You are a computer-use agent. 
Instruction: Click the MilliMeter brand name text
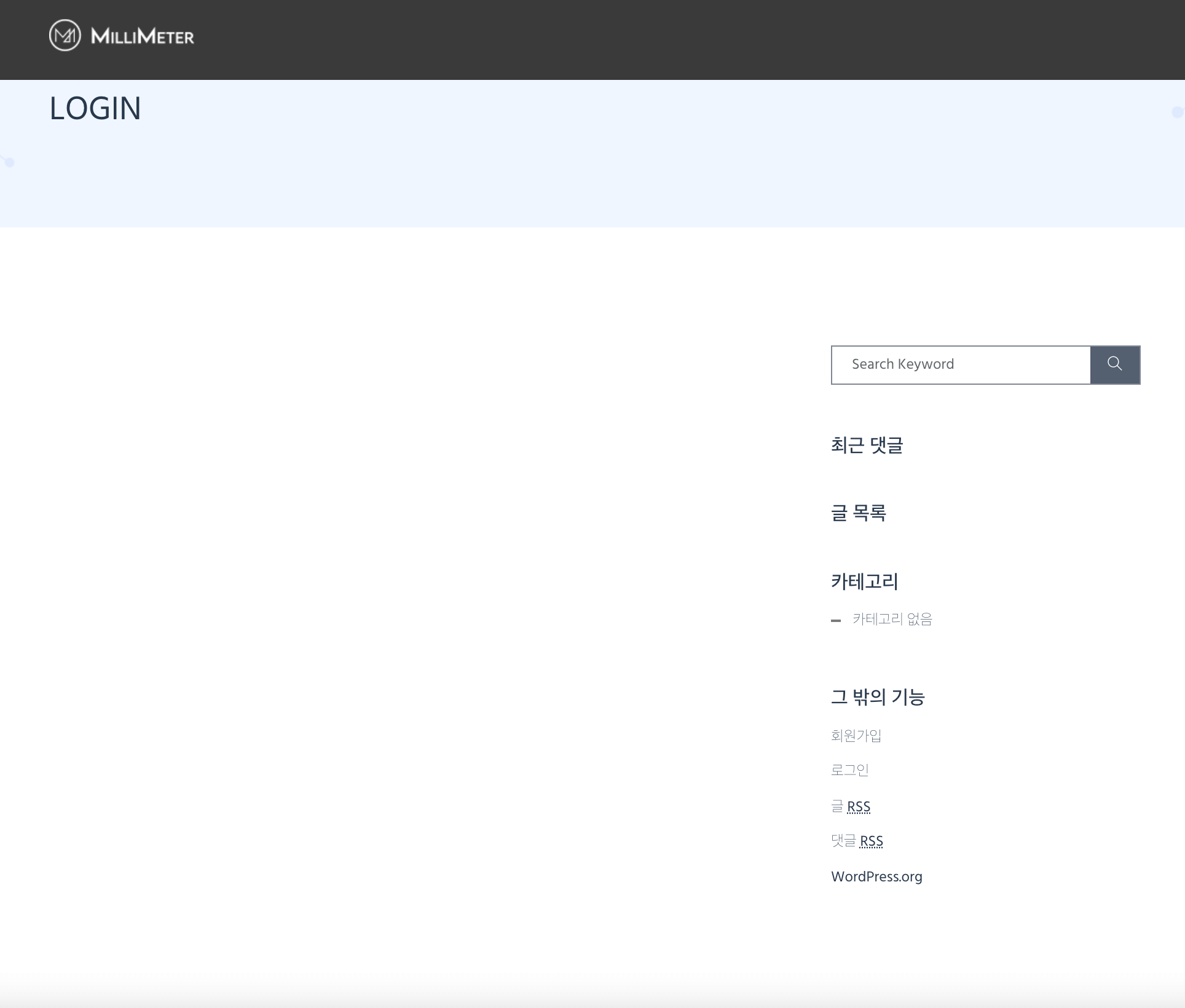tap(143, 37)
